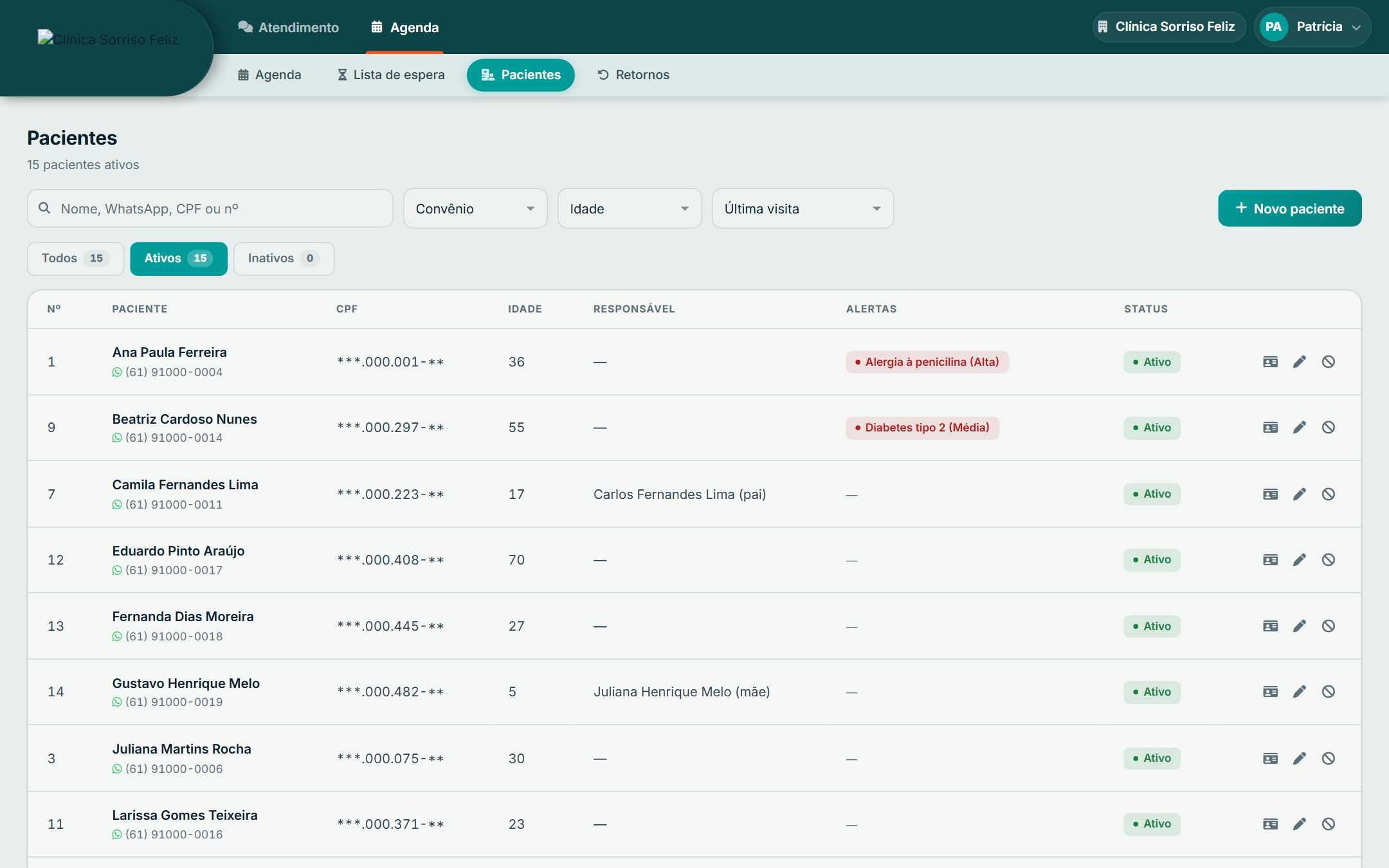This screenshot has width=1389, height=868.
Task: Edit Gustavo Henrique Melo with pencil icon
Action: (1300, 692)
